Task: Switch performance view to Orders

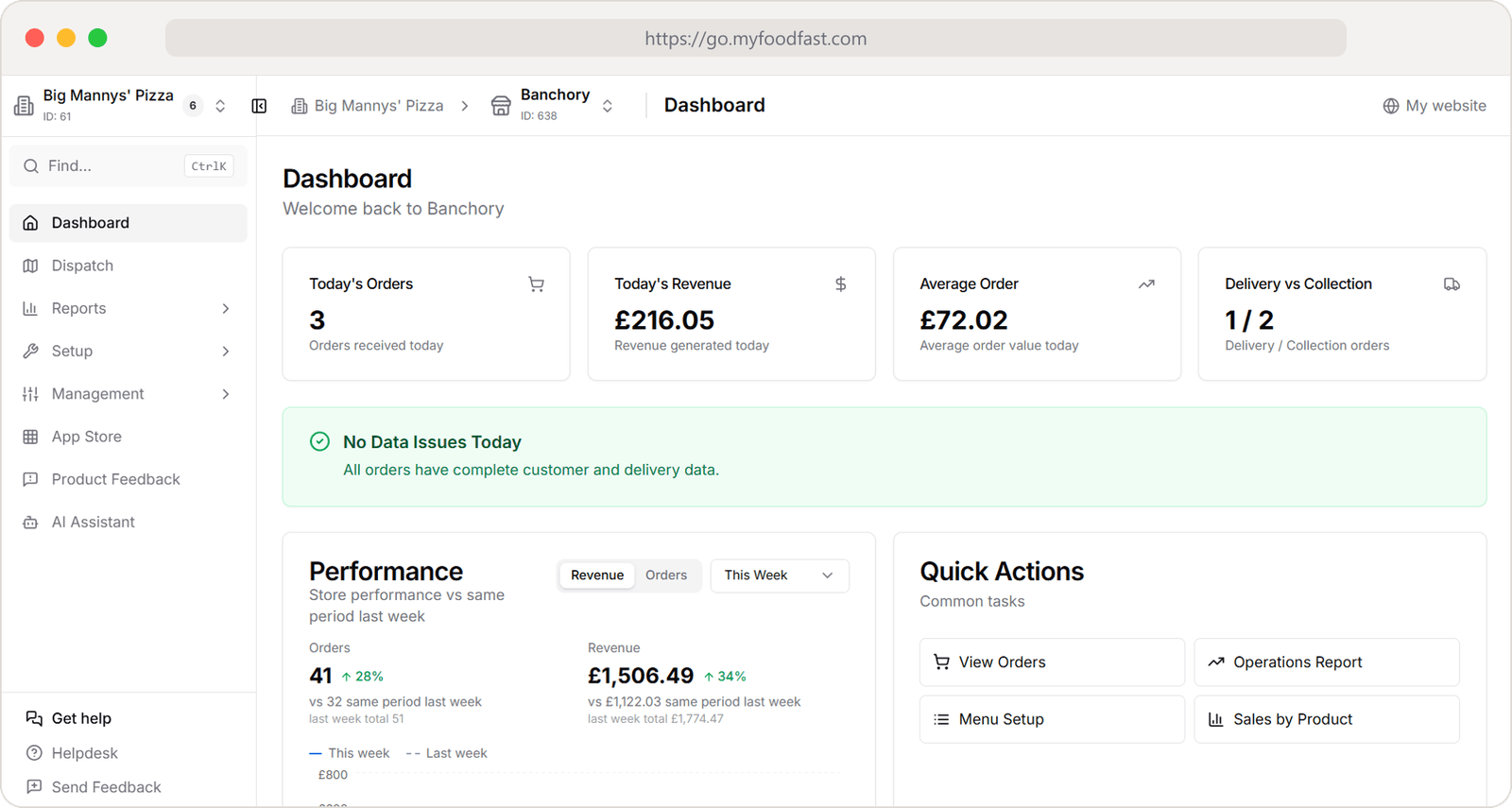Action: [x=666, y=576]
